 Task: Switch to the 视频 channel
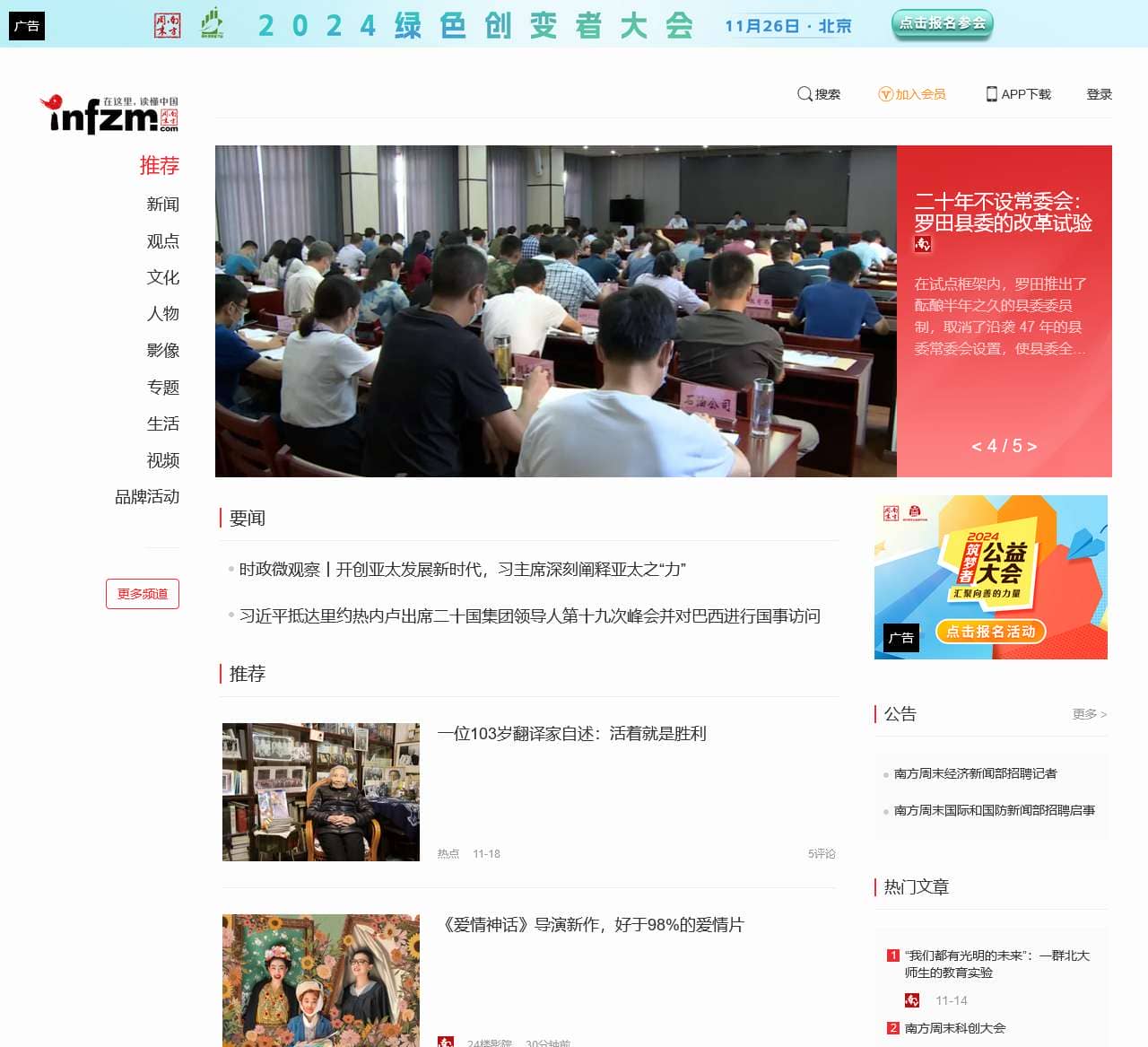point(162,461)
